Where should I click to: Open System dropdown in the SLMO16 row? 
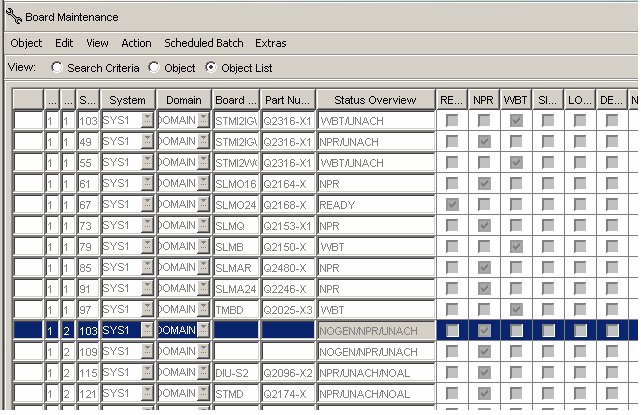(x=147, y=183)
